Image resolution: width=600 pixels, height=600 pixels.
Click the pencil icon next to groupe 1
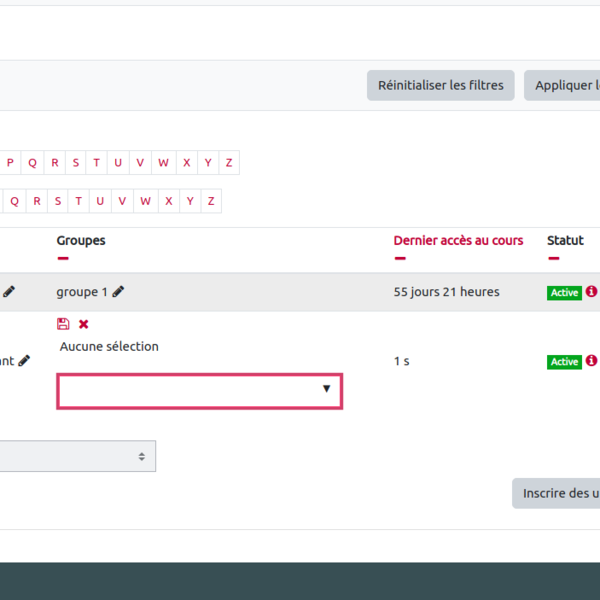(118, 292)
